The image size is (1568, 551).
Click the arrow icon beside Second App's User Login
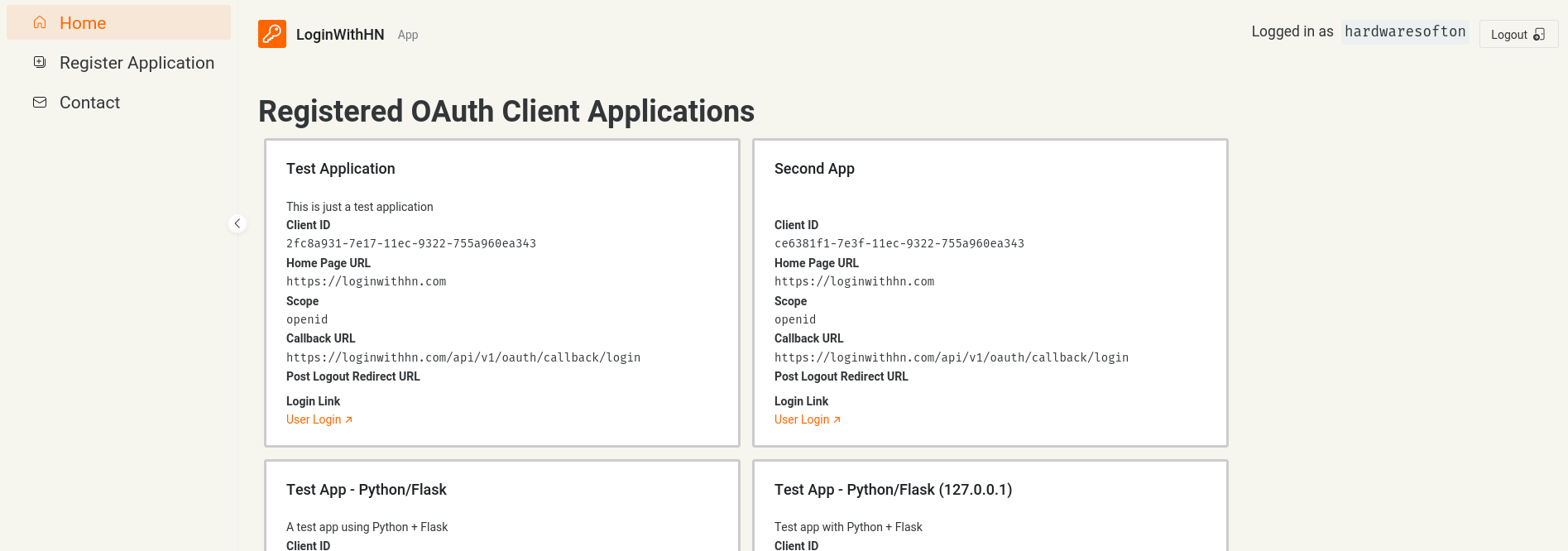[837, 420]
